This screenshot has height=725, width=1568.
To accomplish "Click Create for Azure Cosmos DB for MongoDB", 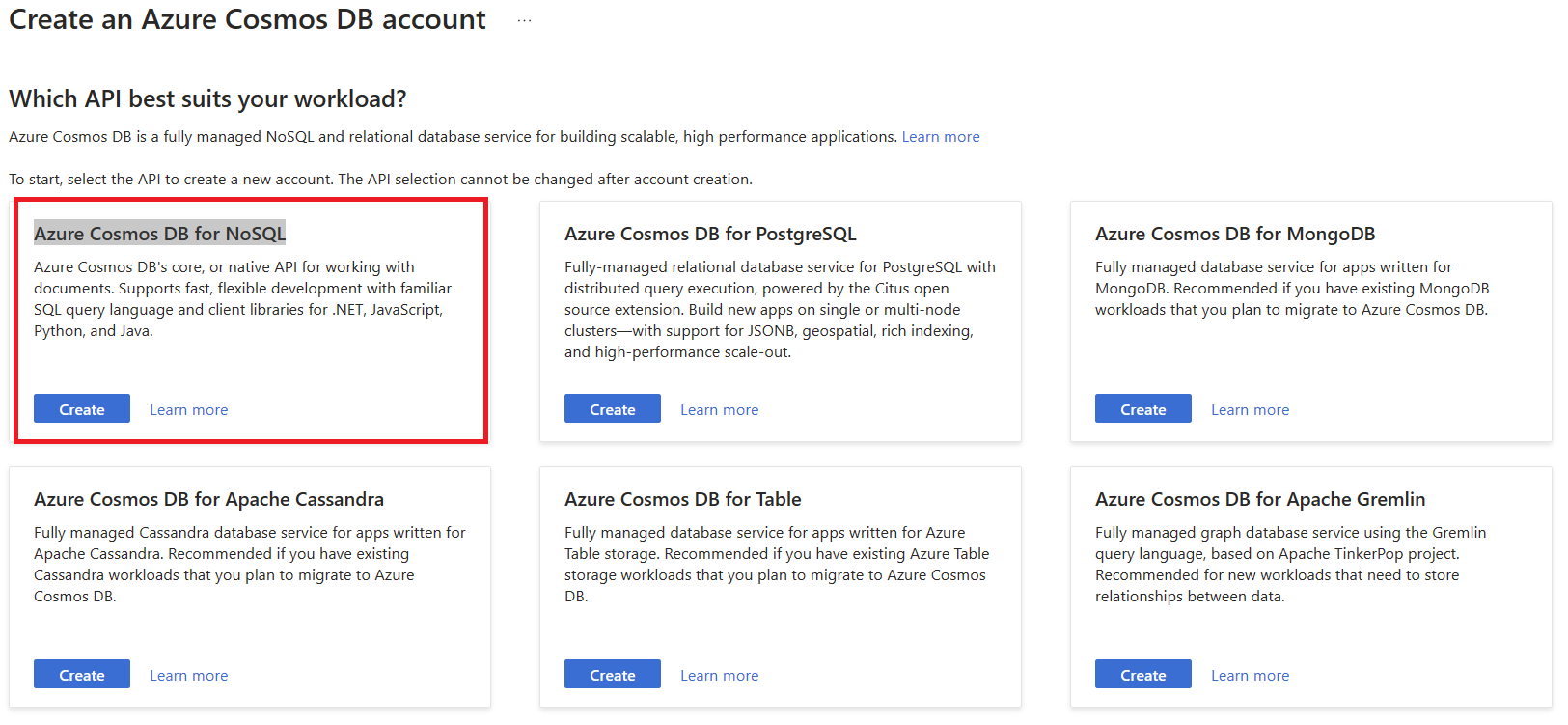I will click(1142, 409).
